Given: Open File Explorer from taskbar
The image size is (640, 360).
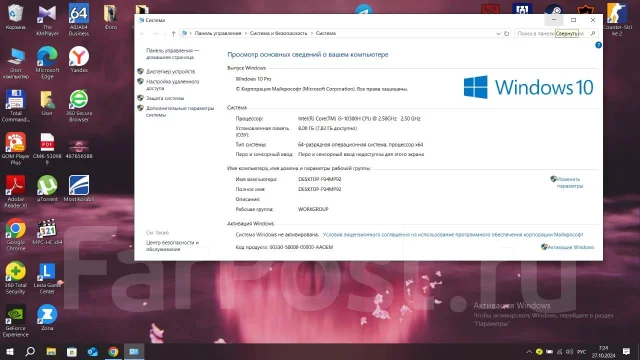Looking at the screenshot, I should pyautogui.click(x=51, y=351).
